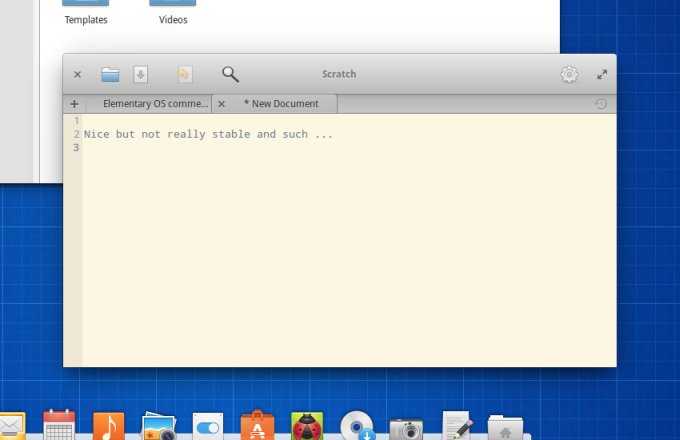Launch the Photos dock icon
This screenshot has width=680, height=440.
[159, 426]
